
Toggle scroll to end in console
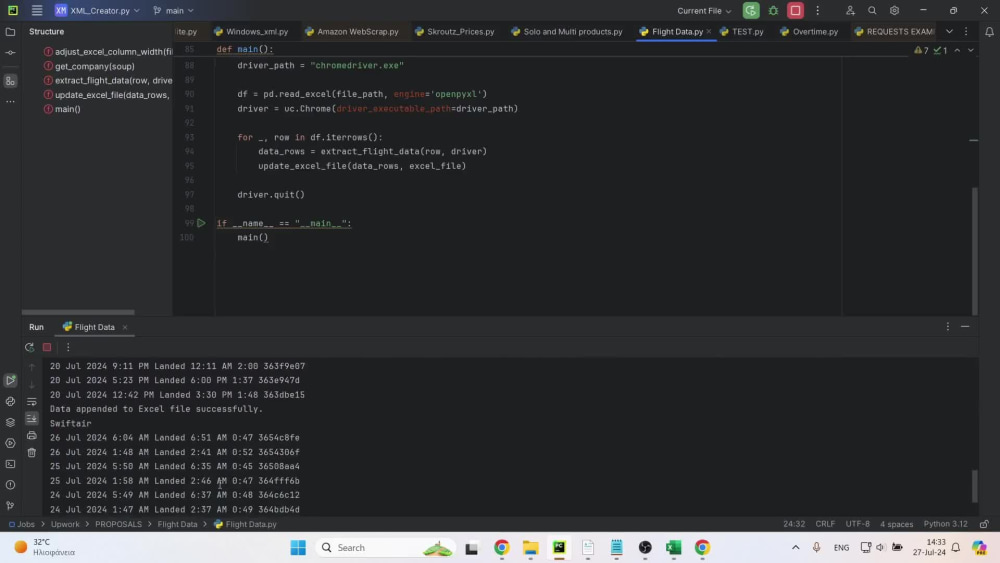click(x=31, y=419)
